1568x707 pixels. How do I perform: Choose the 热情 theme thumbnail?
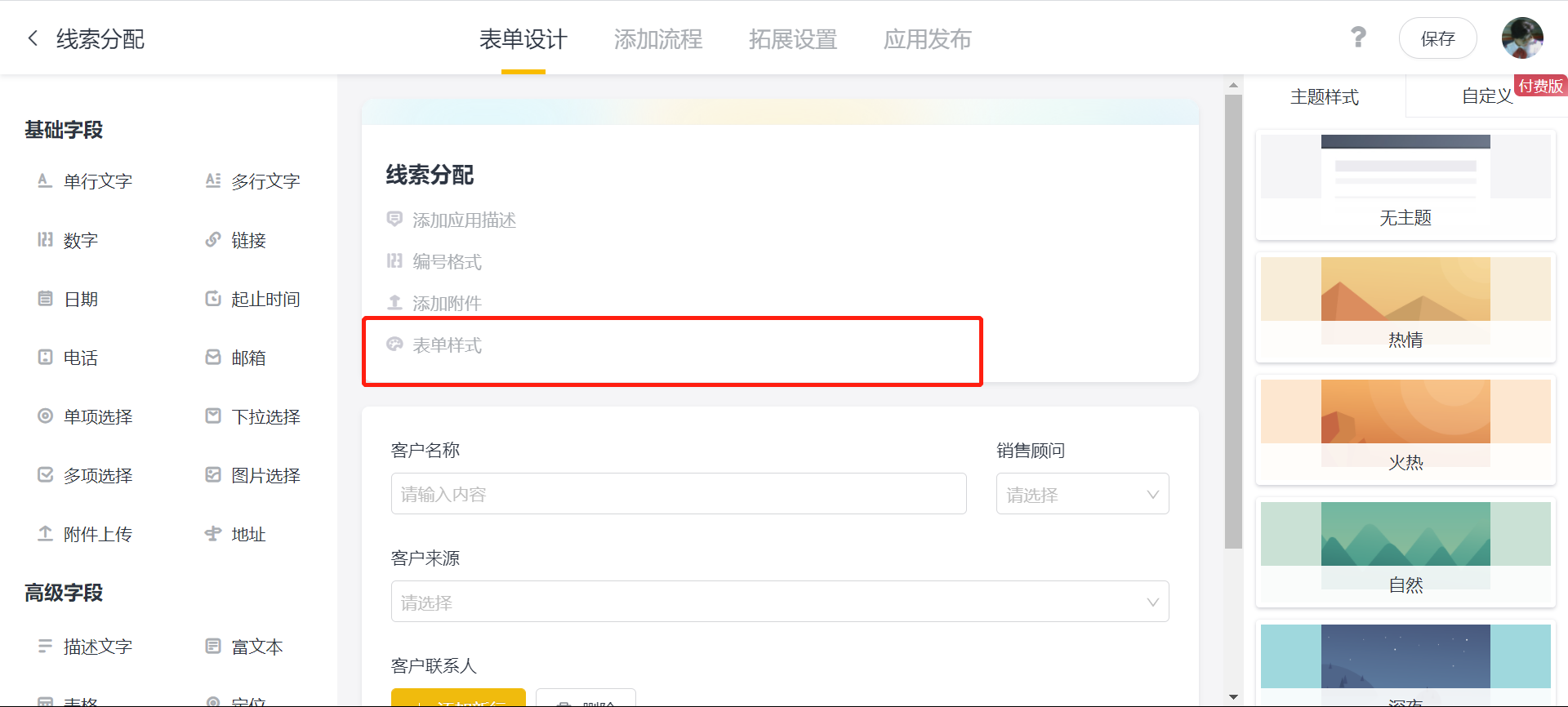pos(1405,307)
